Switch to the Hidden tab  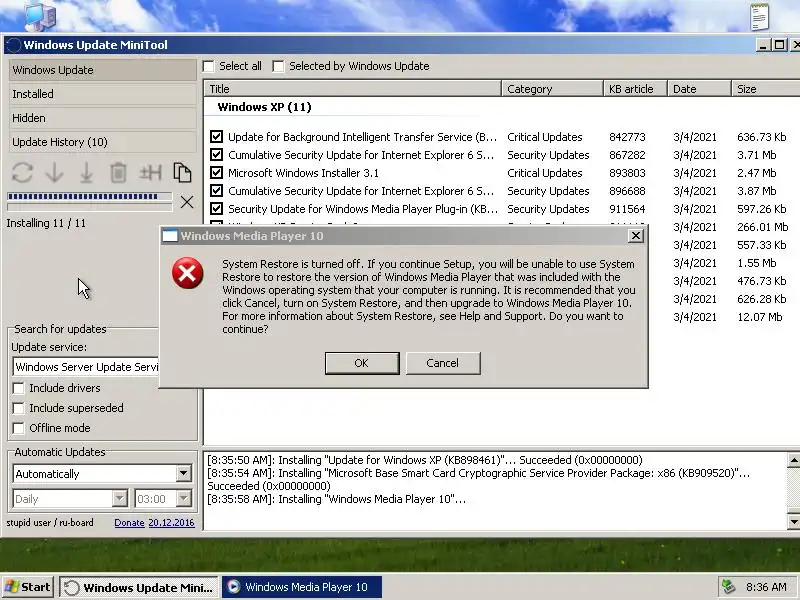point(102,118)
